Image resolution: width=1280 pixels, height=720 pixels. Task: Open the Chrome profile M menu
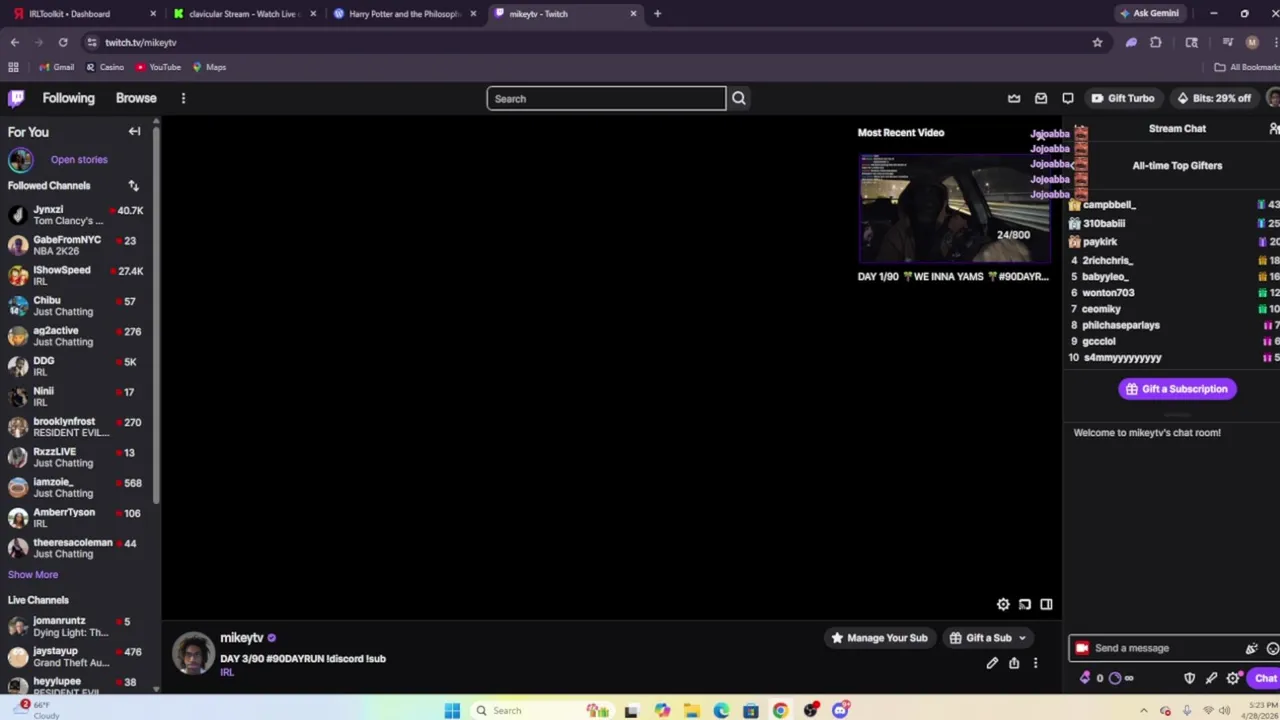click(1252, 42)
